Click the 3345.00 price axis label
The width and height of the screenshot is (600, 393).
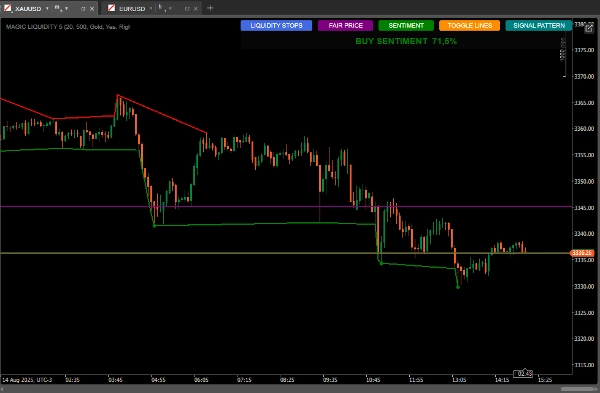click(584, 208)
